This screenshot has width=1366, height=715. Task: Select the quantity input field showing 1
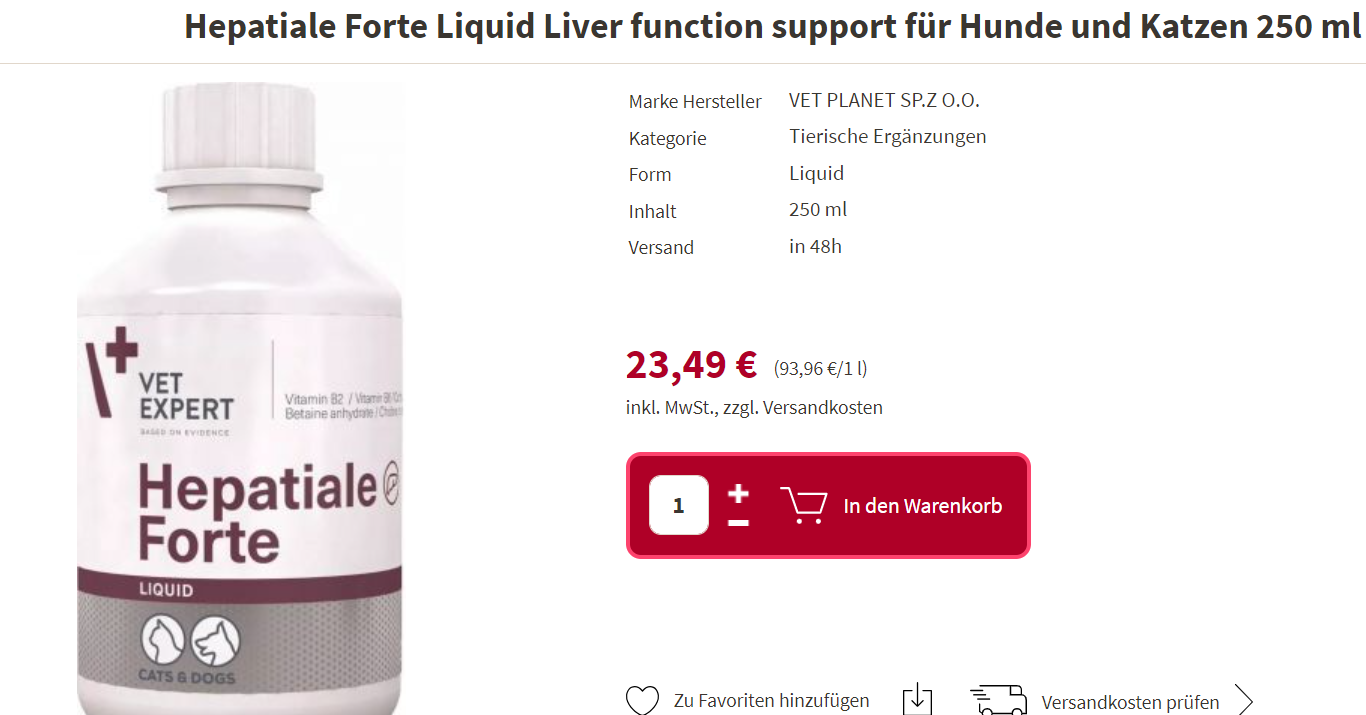click(679, 505)
